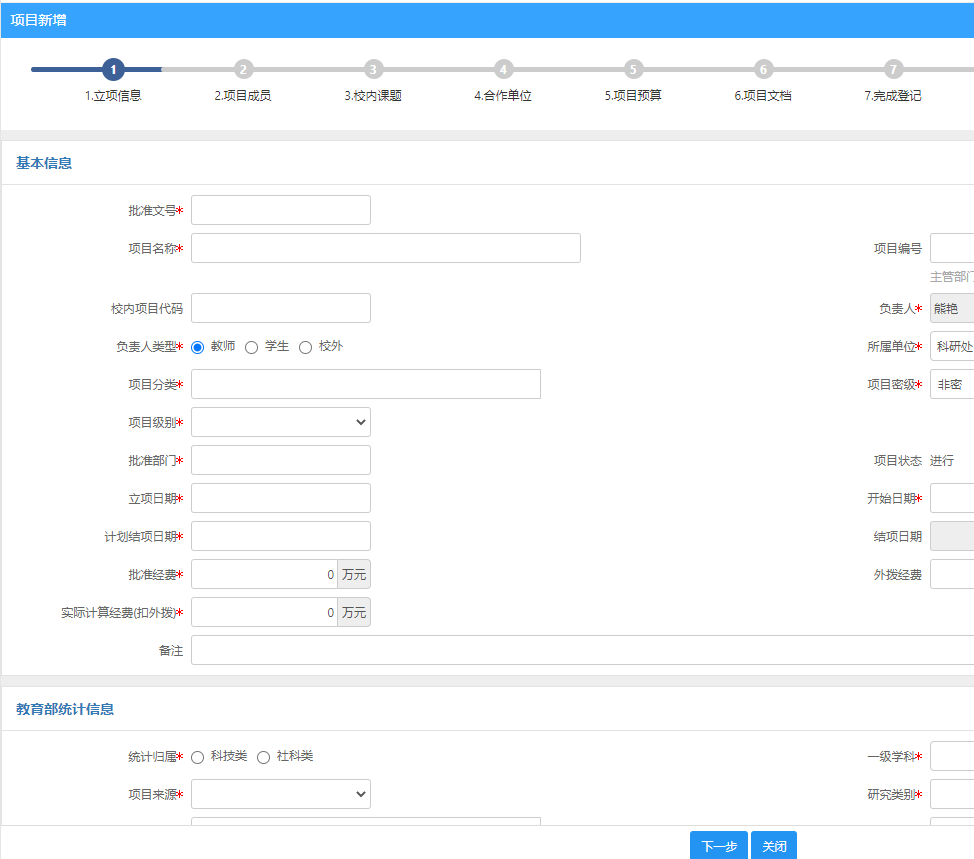This screenshot has height=859, width=974.
Task: Select step 7 完成登记 circle
Action: (x=893, y=69)
